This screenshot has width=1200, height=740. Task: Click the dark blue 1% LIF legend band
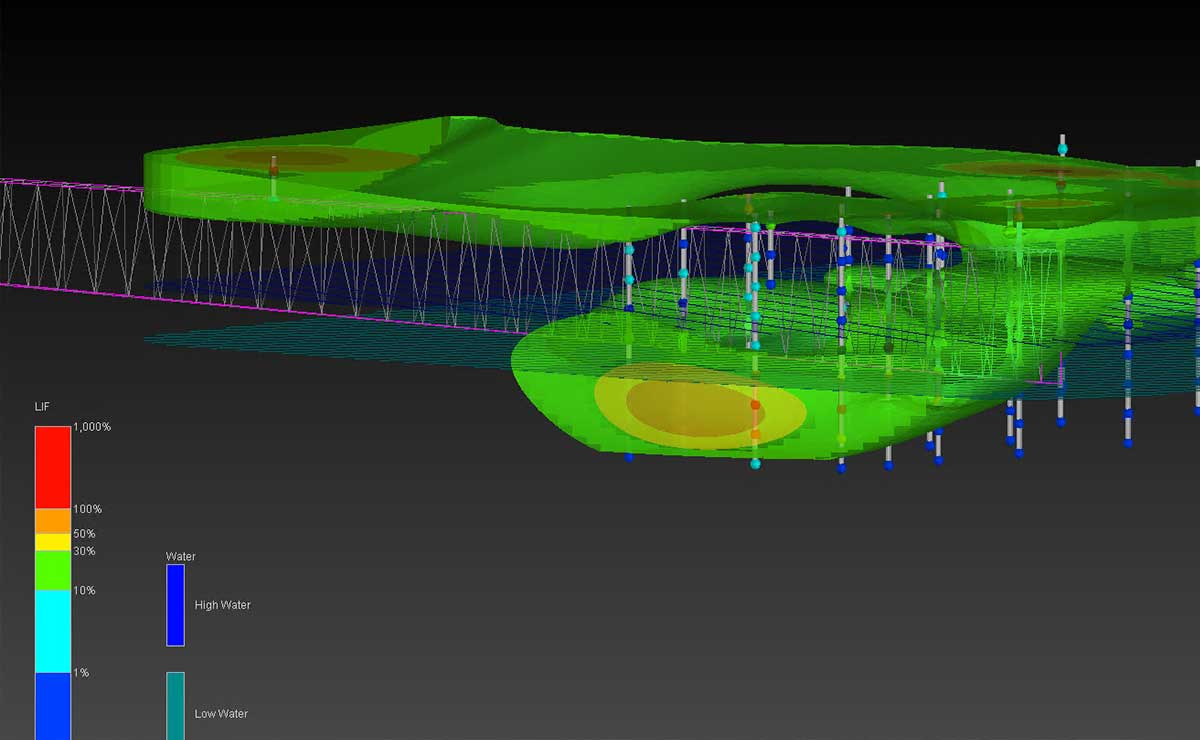point(53,706)
